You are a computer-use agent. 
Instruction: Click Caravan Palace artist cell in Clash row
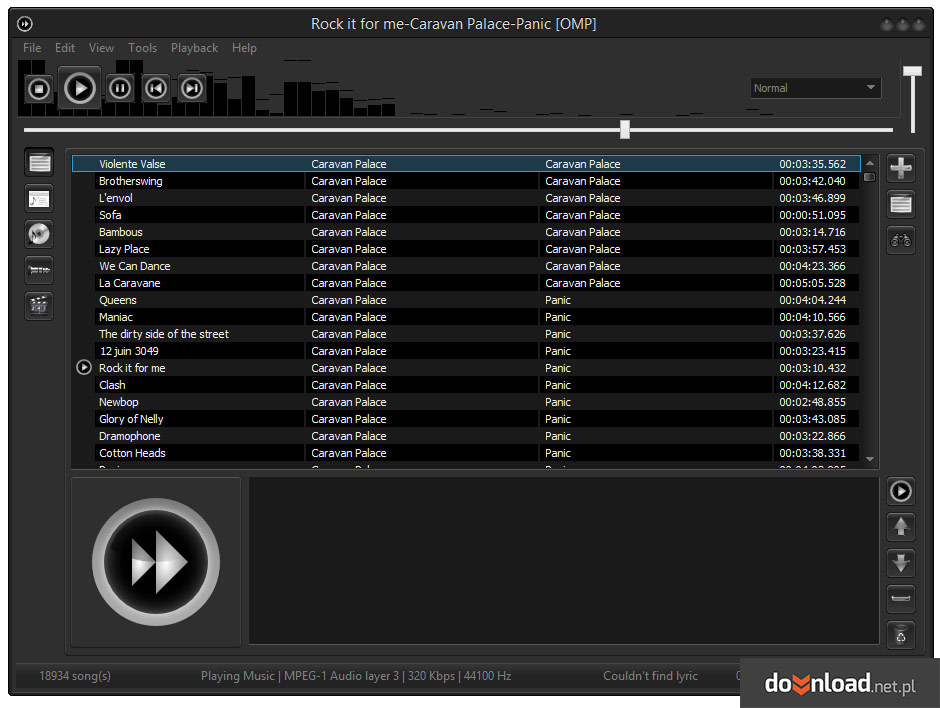(x=348, y=385)
